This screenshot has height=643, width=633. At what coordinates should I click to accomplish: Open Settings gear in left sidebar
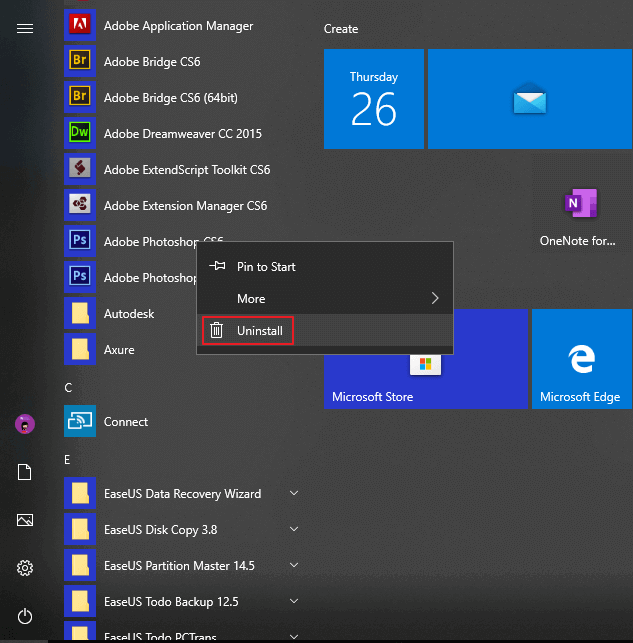[x=25, y=568]
